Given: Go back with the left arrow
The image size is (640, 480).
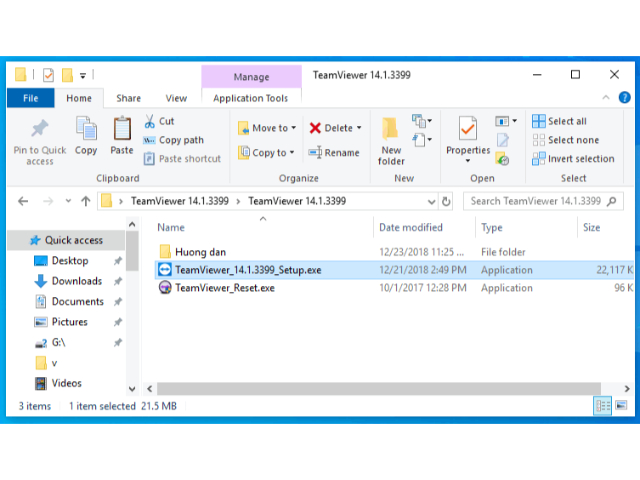Looking at the screenshot, I should click(23, 201).
